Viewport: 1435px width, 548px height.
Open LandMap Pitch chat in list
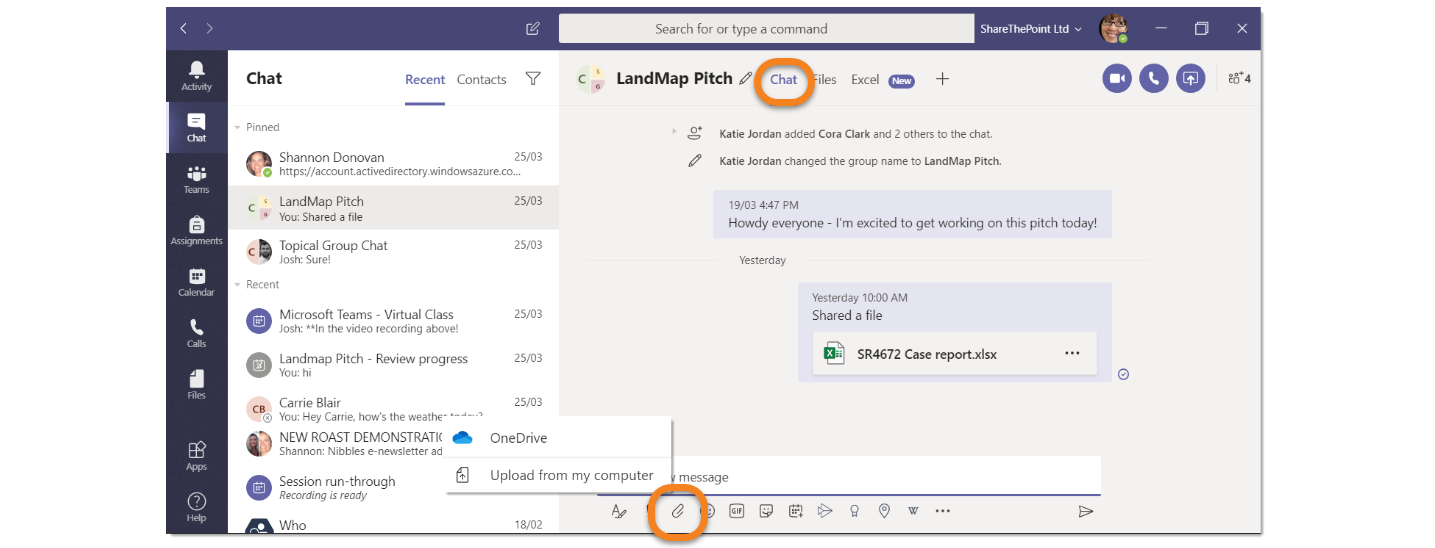click(x=393, y=208)
